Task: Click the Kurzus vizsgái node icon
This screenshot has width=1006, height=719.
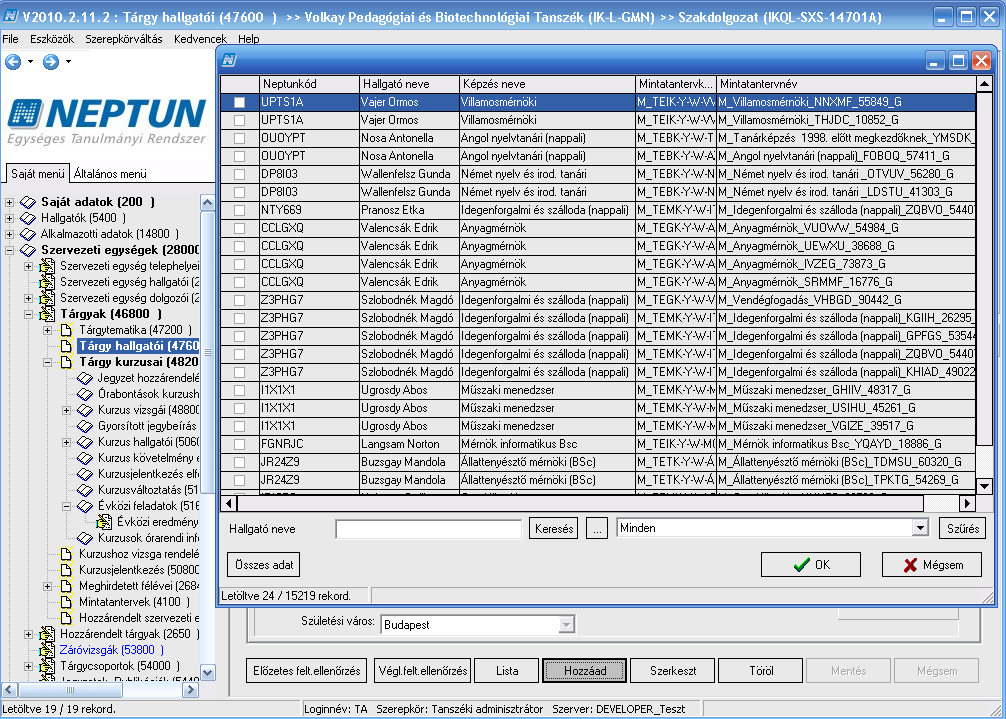Action: point(85,410)
